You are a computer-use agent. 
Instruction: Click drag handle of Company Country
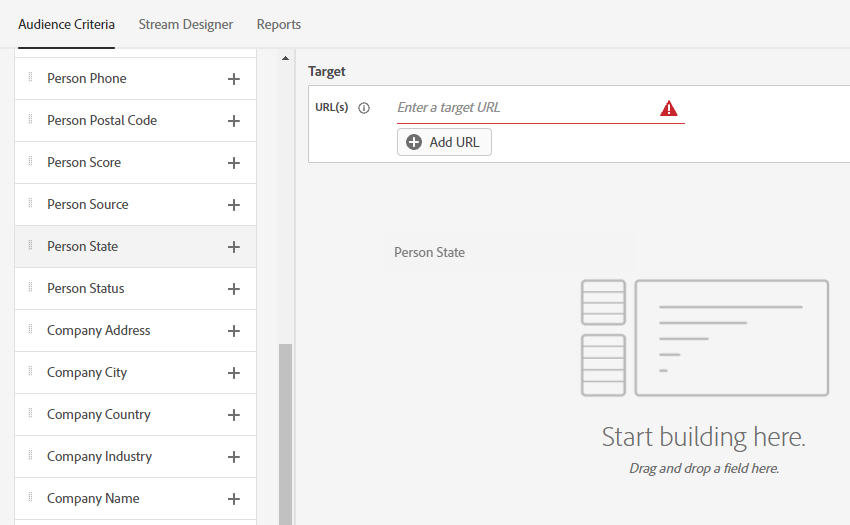point(31,414)
